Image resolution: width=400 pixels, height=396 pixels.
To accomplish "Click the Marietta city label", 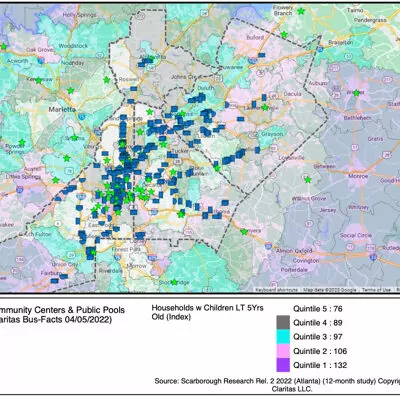I will [x=62, y=109].
